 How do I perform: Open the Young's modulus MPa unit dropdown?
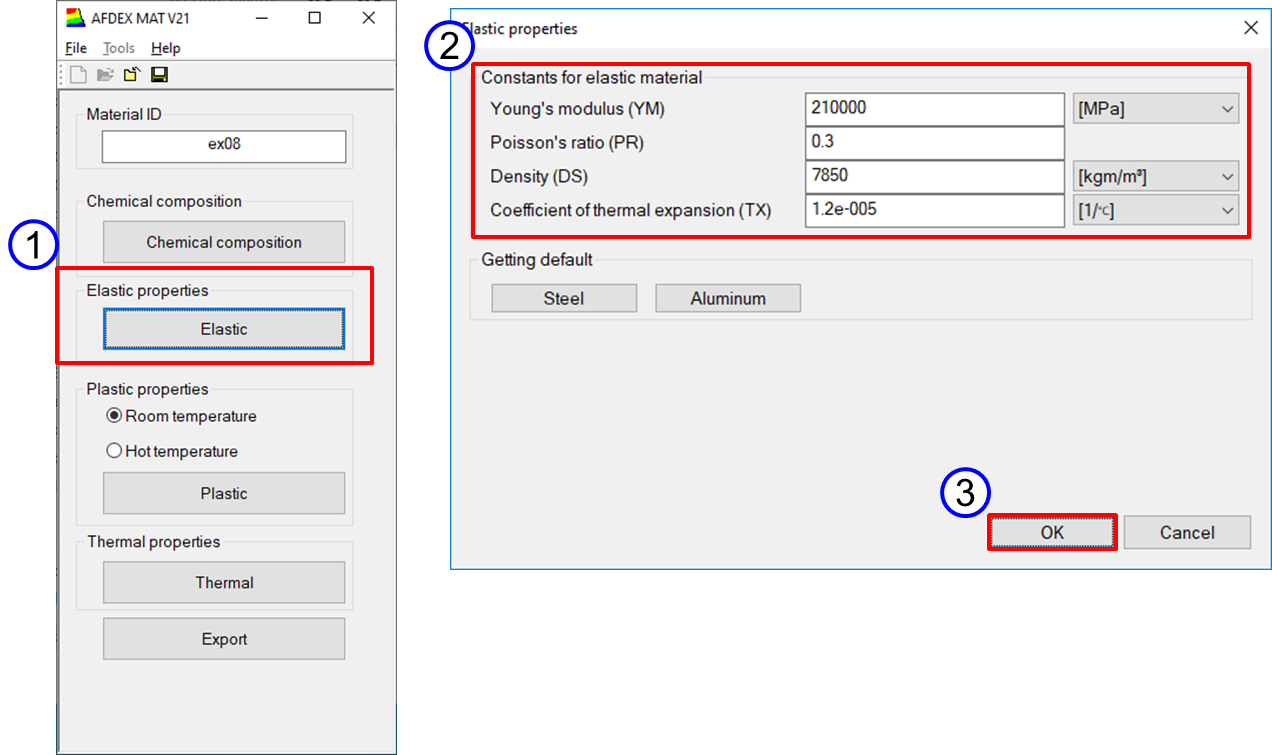tap(1155, 109)
